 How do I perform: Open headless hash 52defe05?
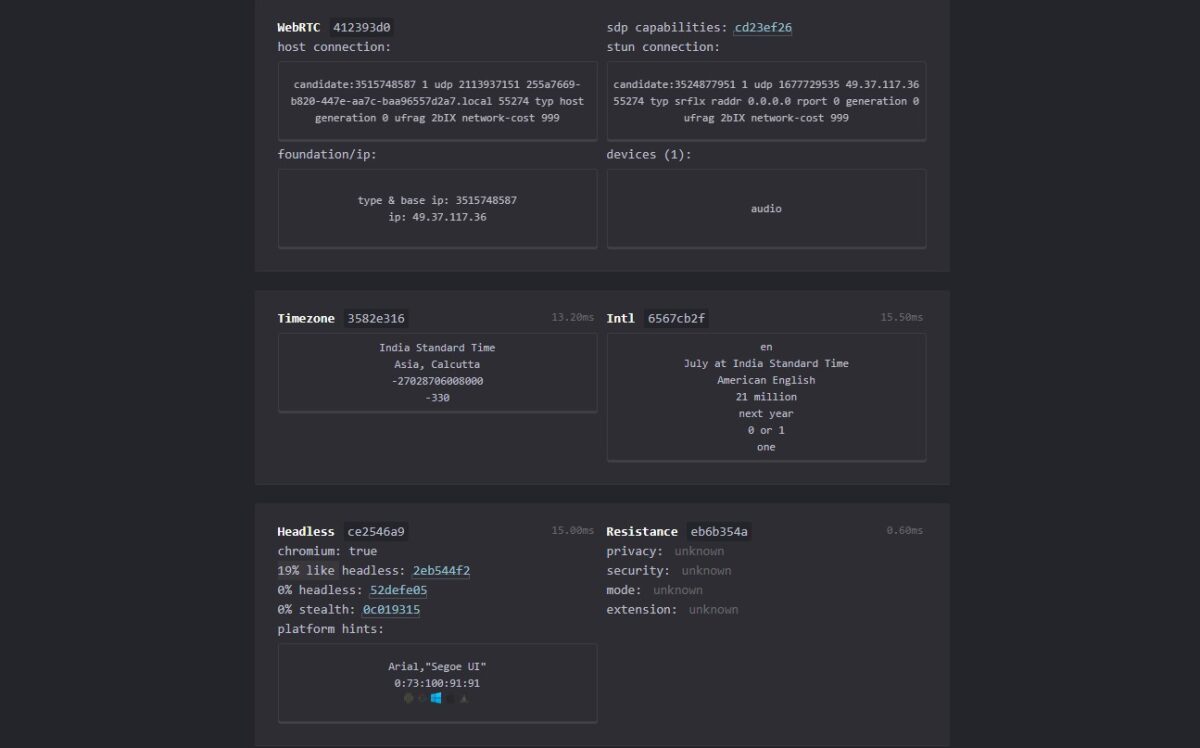coord(398,590)
